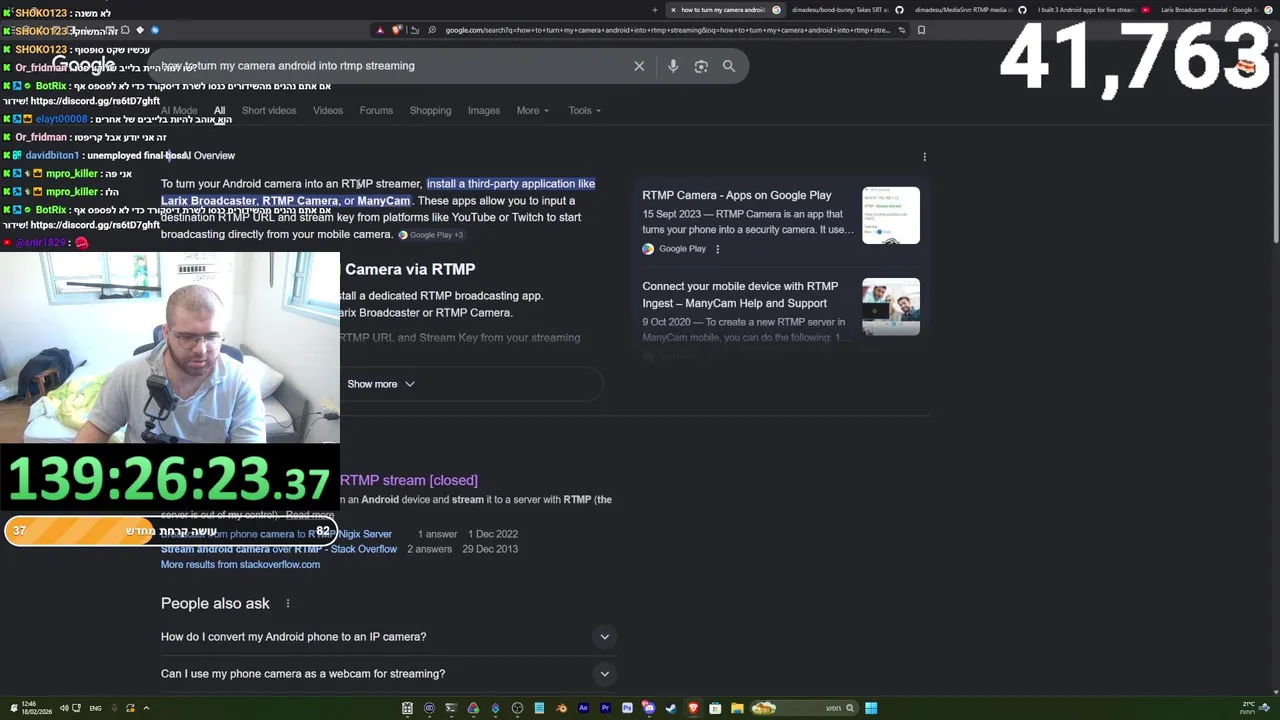Open Photoshop from the taskbar
Viewport: 1280px width, 720px height.
pyautogui.click(x=627, y=708)
